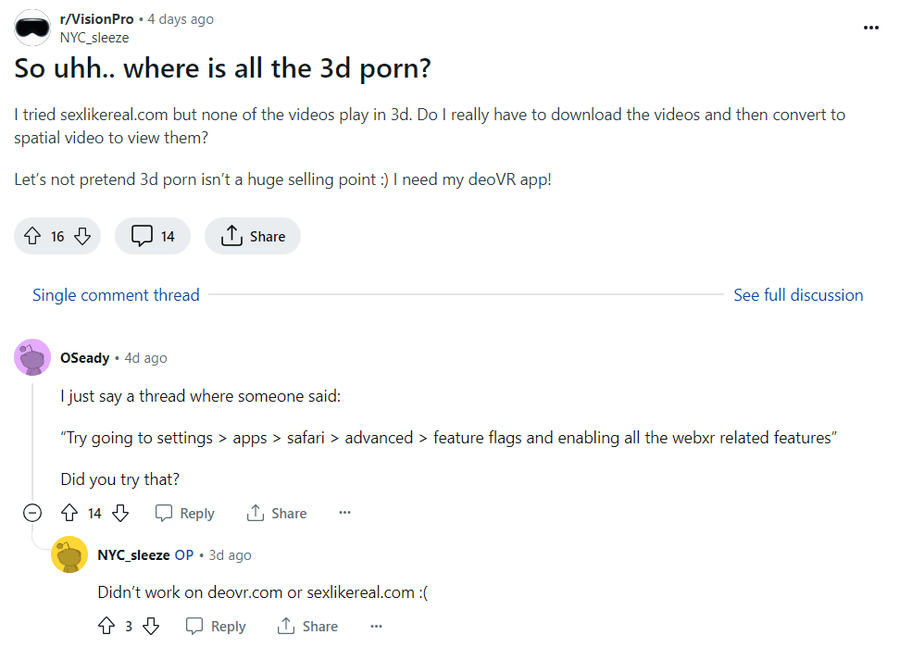
Task: Select Single comment thread link
Action: (x=116, y=295)
